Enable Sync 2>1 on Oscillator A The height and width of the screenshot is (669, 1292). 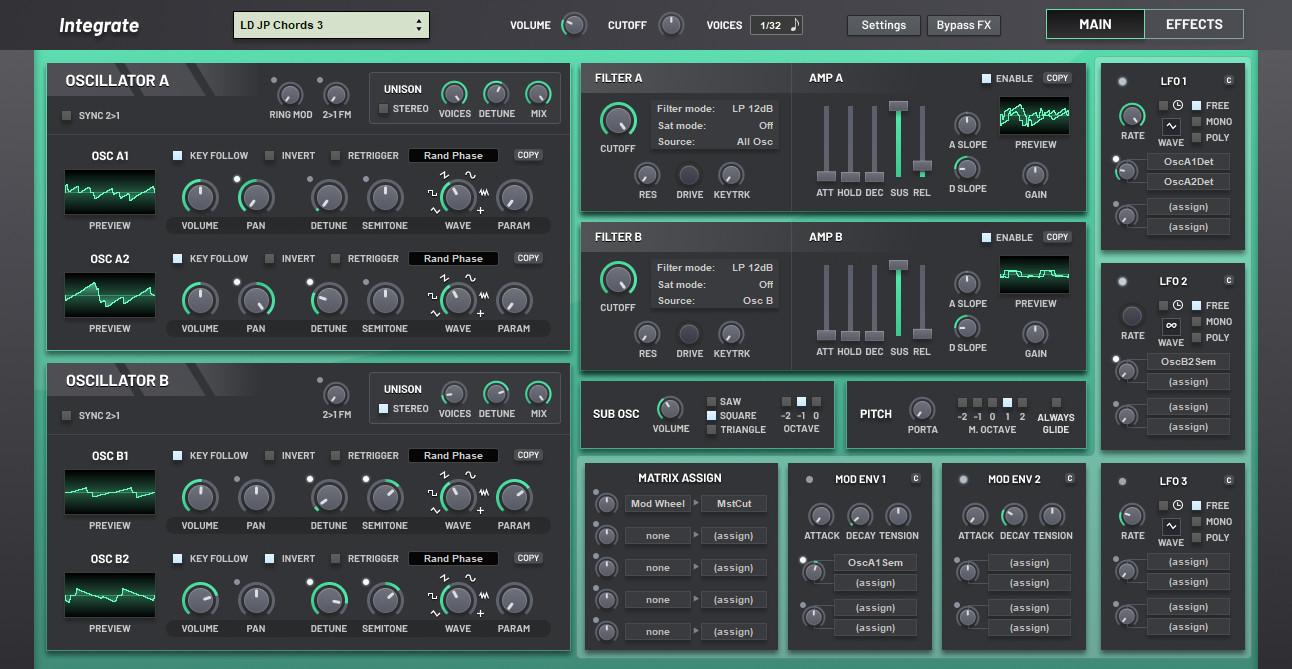pyautogui.click(x=68, y=116)
